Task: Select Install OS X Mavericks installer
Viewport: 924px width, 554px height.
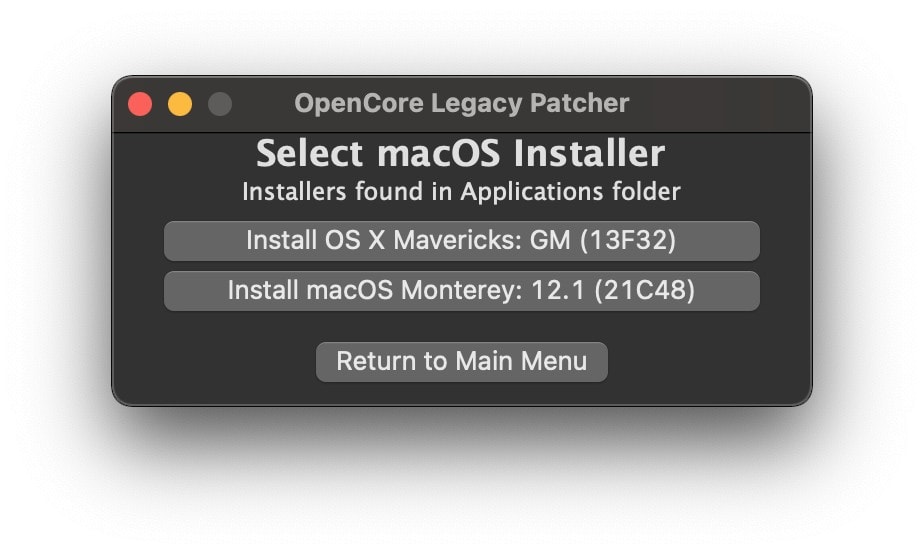Action: 461,241
